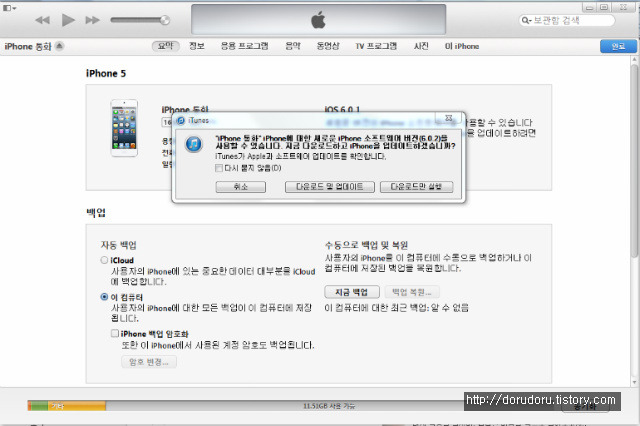Check the 다시 묻지 않음 checkbox
The height and width of the screenshot is (426, 640).
tap(219, 168)
